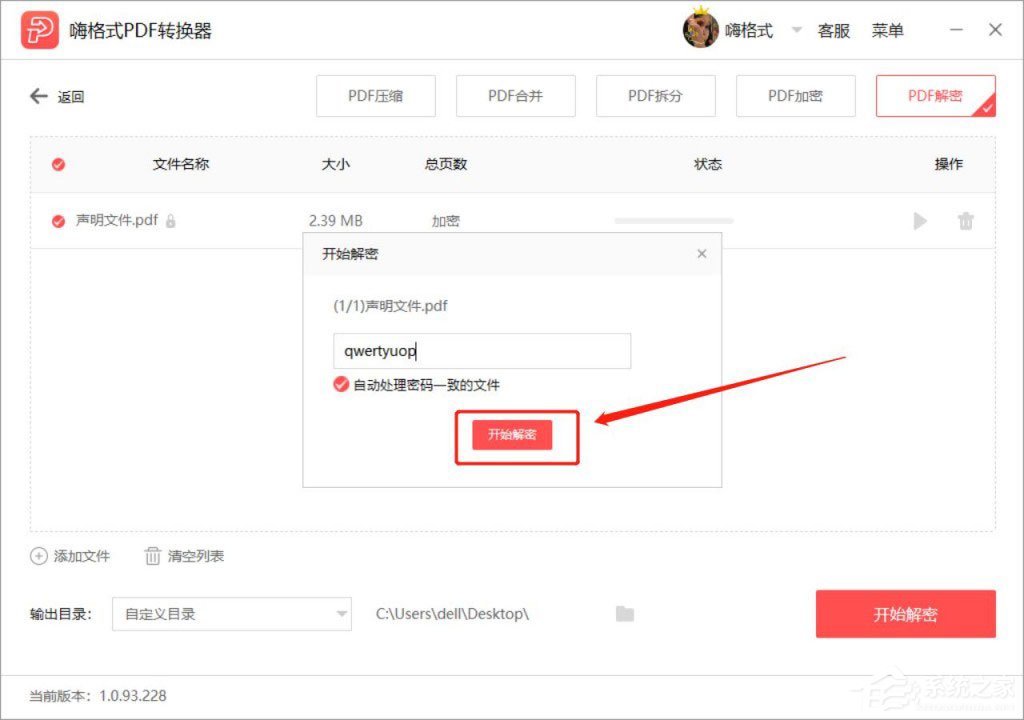Add files using the 添加文件 plus icon
This screenshot has height=720, width=1024.
click(x=39, y=556)
